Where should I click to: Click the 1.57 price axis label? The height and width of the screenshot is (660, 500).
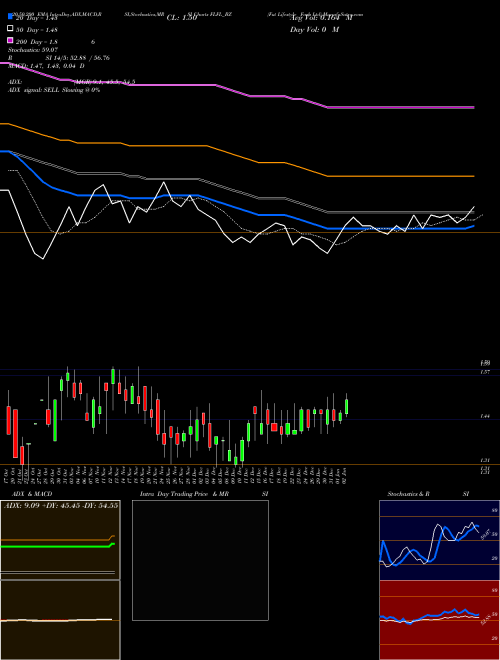click(x=484, y=372)
